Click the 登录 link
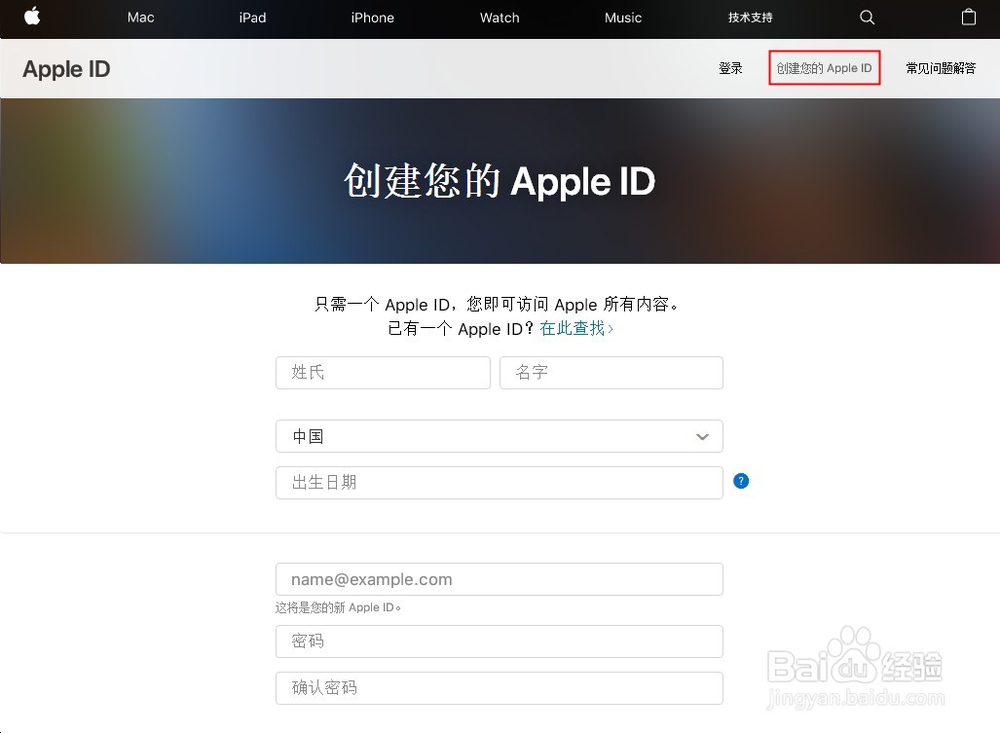 [730, 68]
